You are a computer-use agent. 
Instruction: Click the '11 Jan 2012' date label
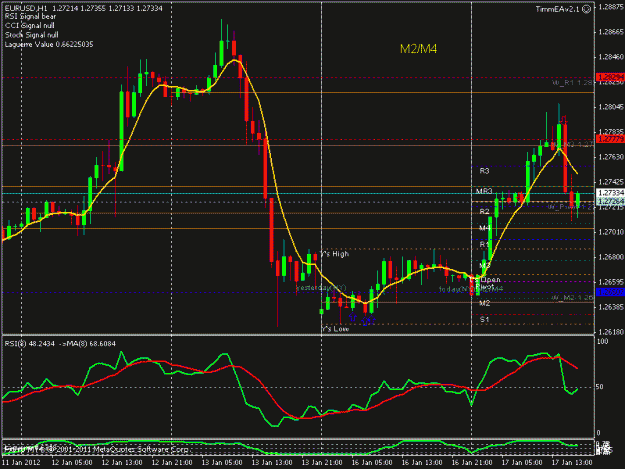click(21, 462)
